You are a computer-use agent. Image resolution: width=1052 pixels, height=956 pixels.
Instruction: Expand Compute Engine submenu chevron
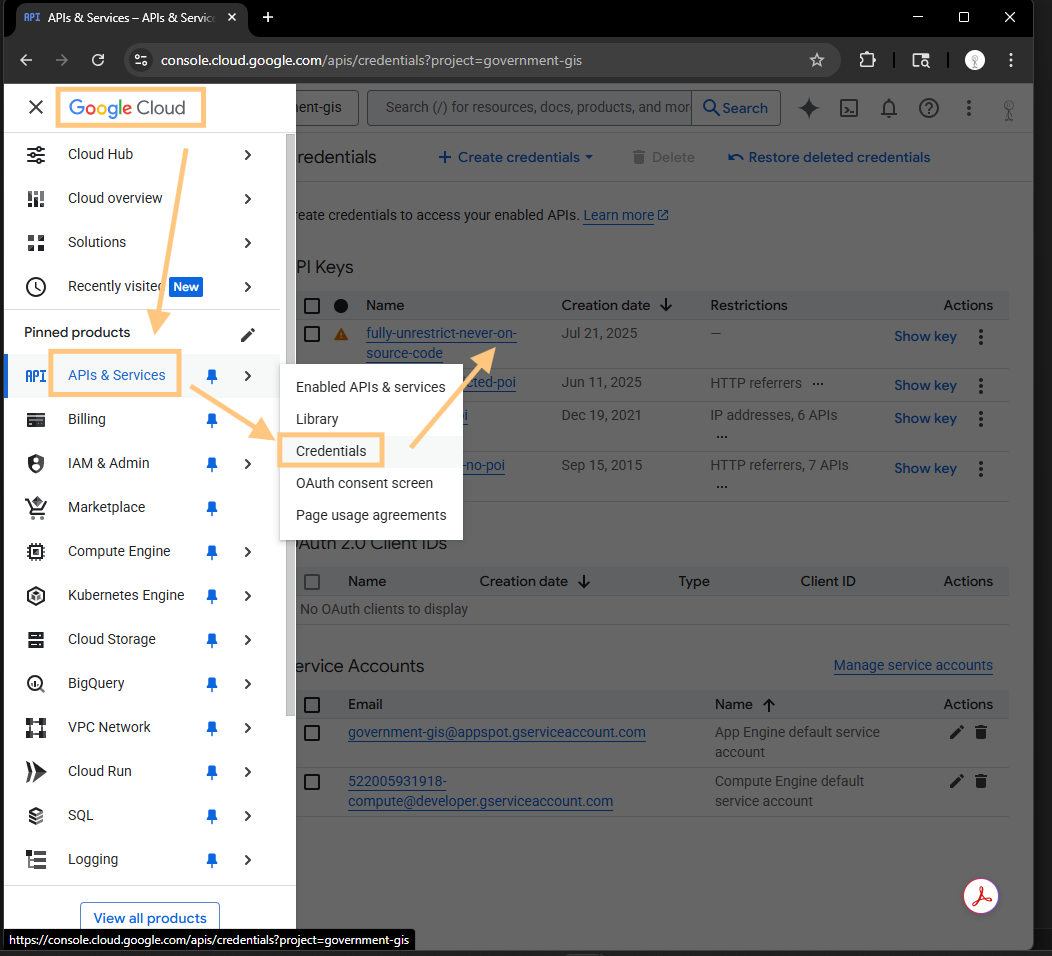[x=248, y=552]
